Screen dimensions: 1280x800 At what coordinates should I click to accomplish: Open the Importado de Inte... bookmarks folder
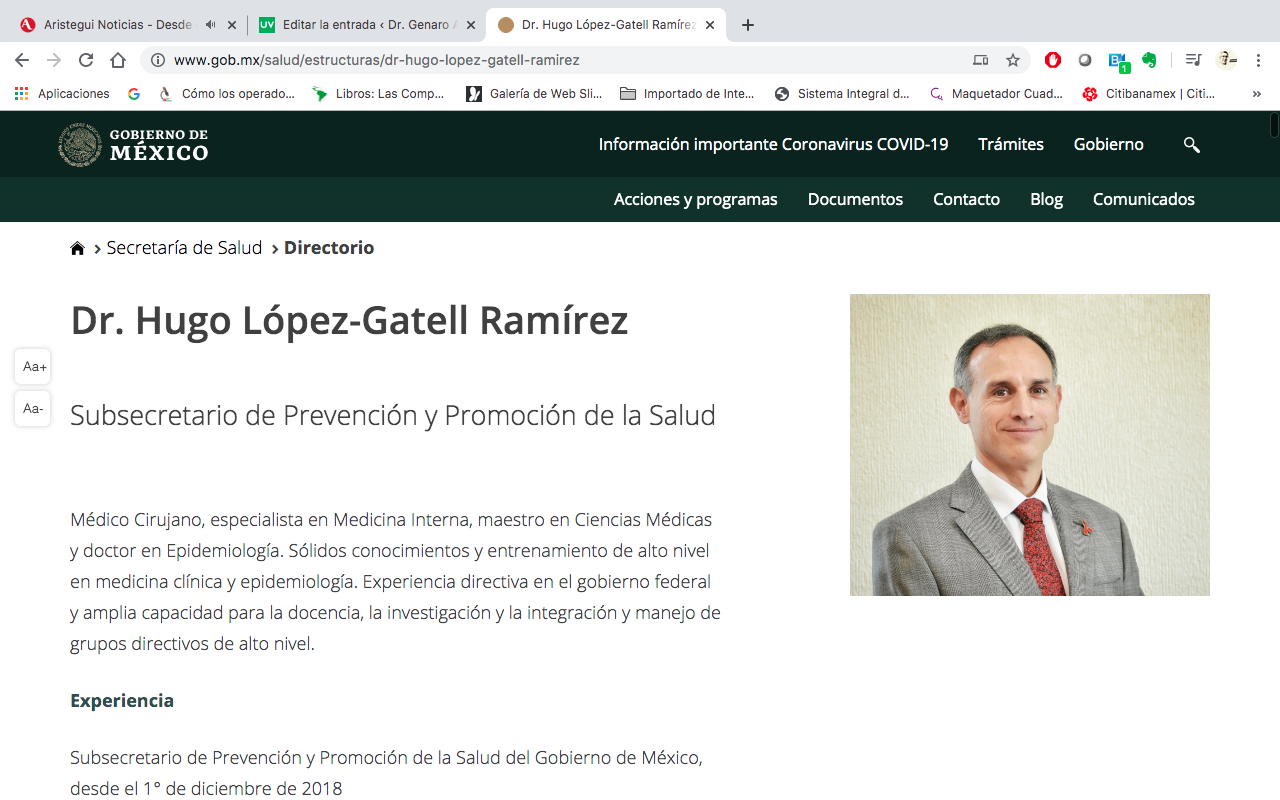[x=688, y=94]
